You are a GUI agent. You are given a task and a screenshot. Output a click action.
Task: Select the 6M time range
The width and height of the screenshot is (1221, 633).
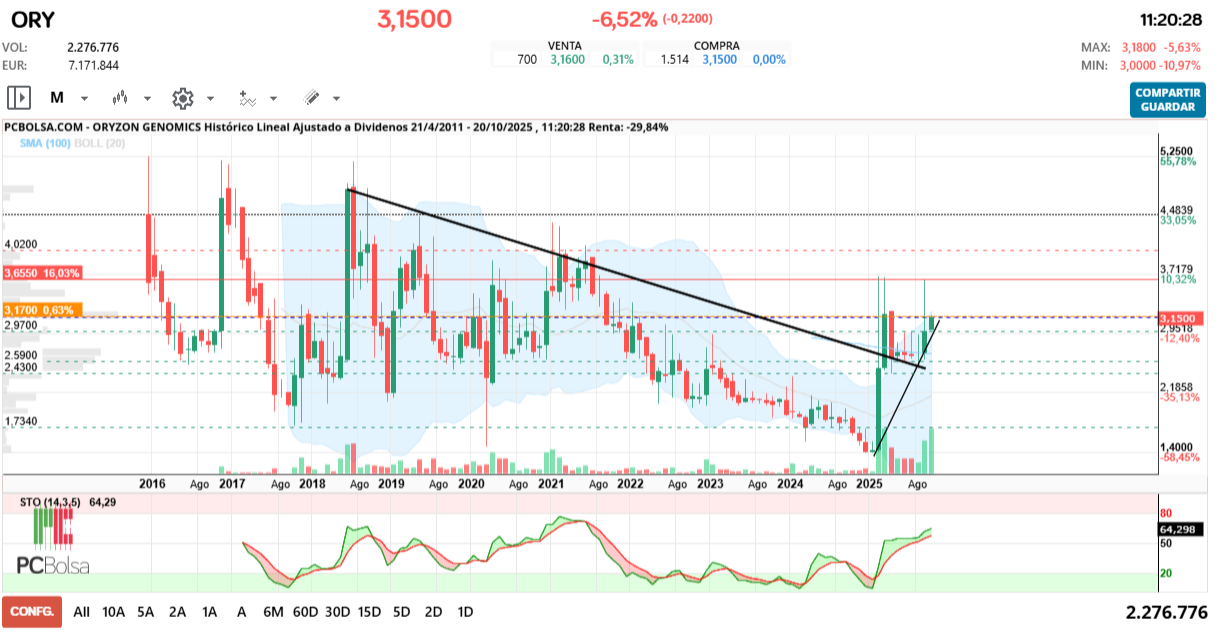[x=273, y=611]
